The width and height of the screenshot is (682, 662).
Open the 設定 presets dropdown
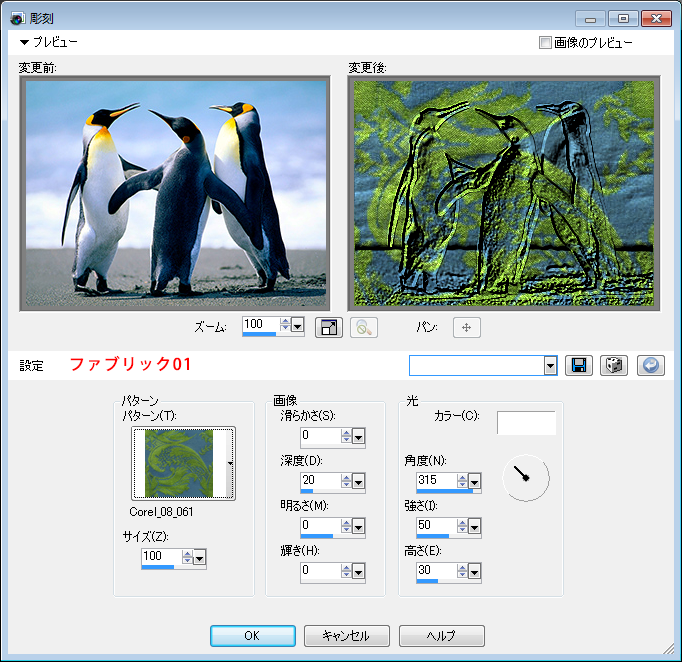tap(550, 365)
